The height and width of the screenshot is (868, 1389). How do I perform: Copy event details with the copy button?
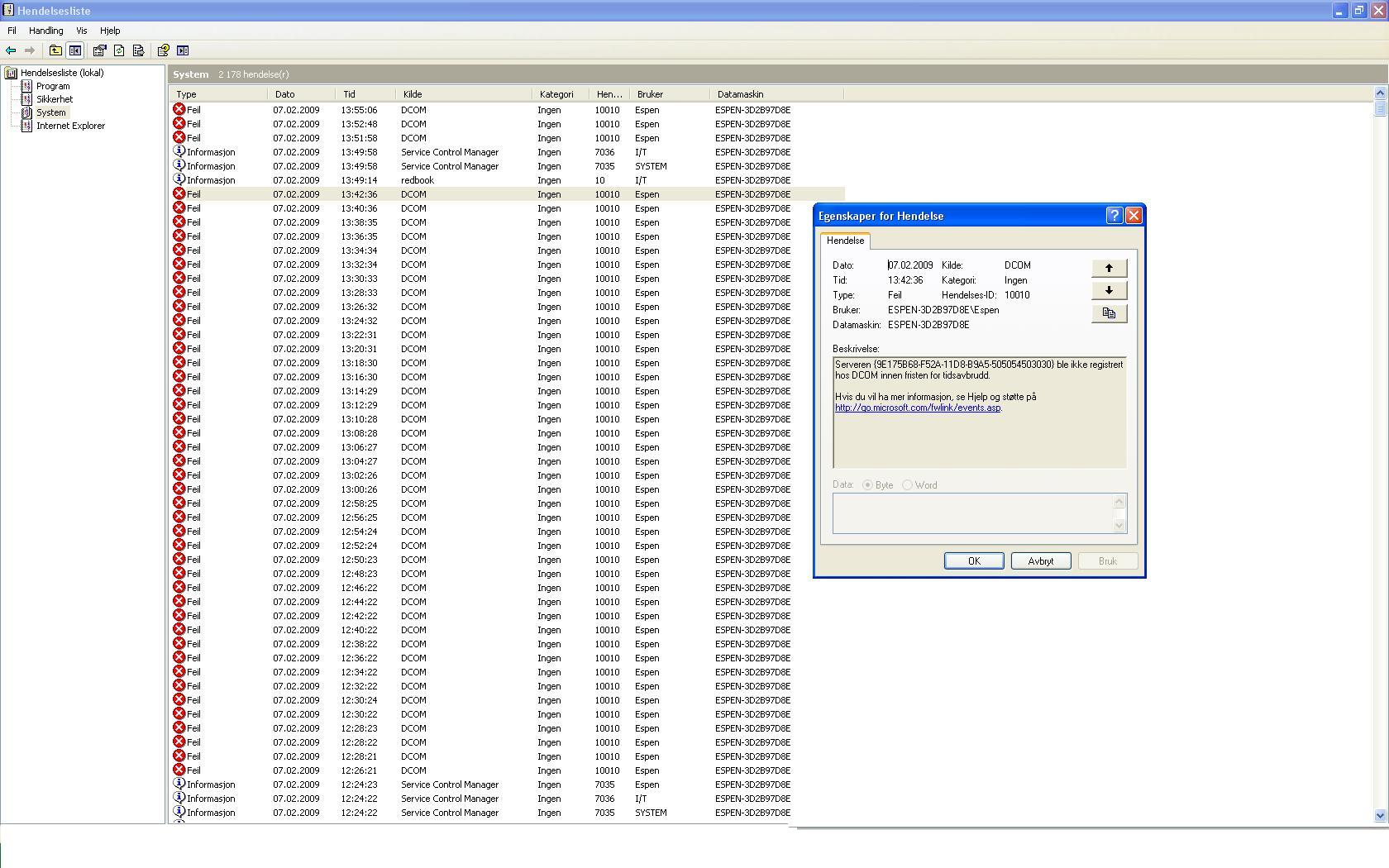click(1109, 313)
